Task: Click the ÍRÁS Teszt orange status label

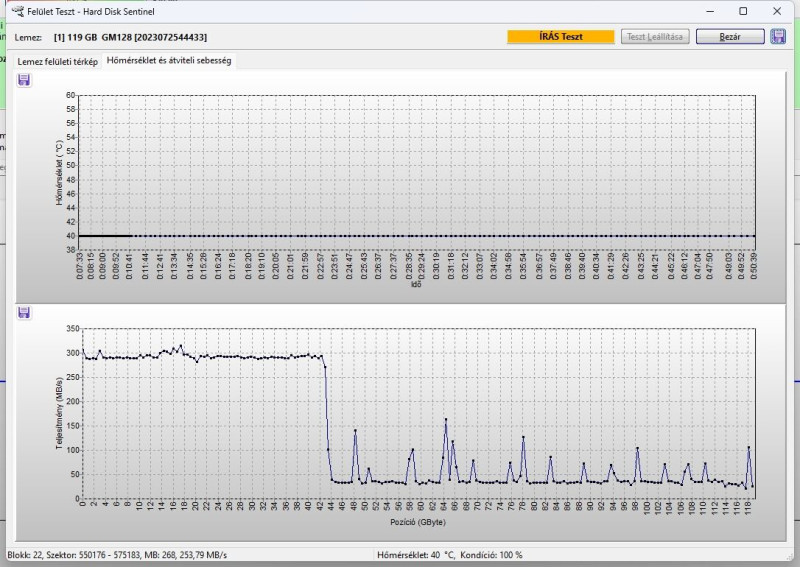Action: [561, 36]
